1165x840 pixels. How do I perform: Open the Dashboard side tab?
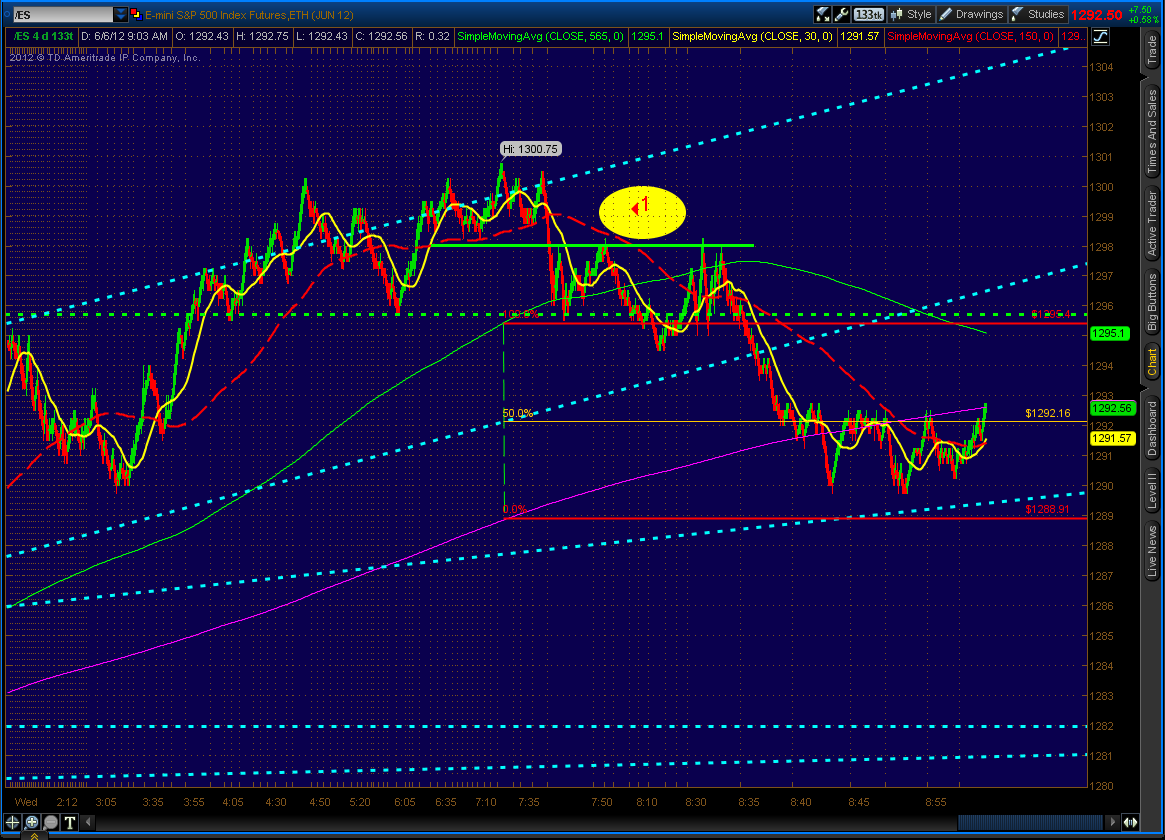point(1152,429)
